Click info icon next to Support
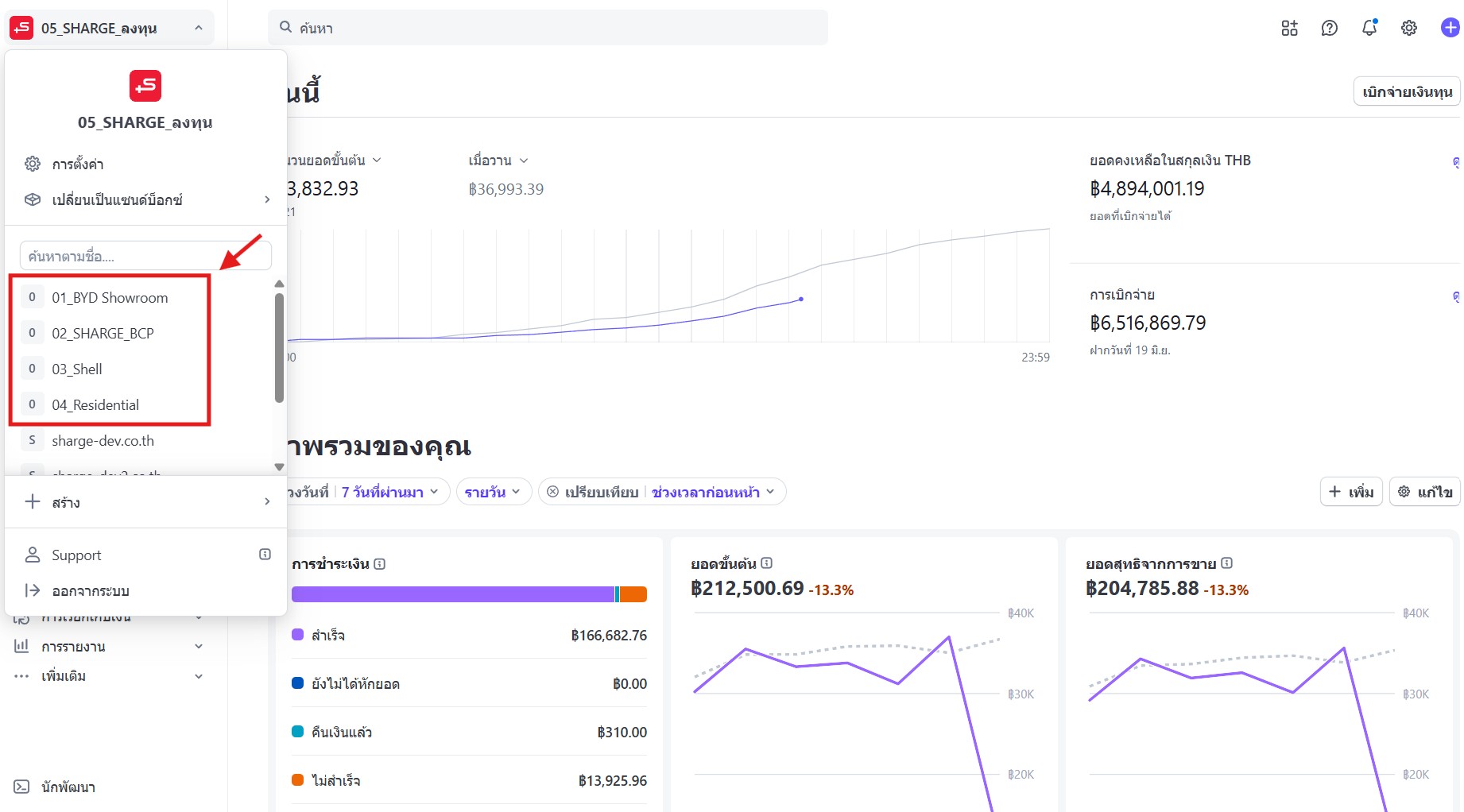The width and height of the screenshot is (1464, 812). (x=265, y=555)
